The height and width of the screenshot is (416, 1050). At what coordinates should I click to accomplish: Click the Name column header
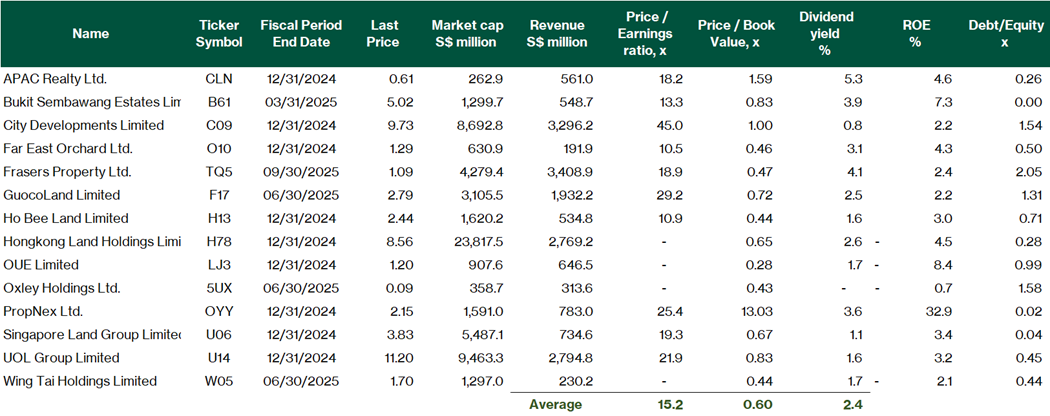click(91, 33)
